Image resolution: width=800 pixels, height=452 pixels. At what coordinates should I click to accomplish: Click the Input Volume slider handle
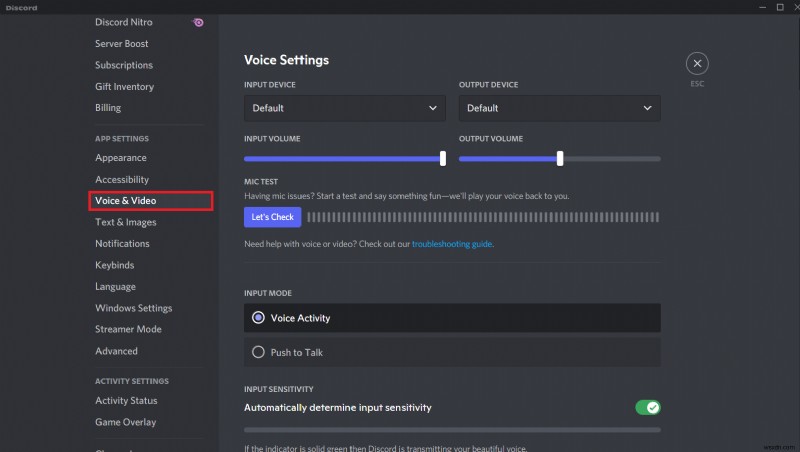(x=442, y=158)
